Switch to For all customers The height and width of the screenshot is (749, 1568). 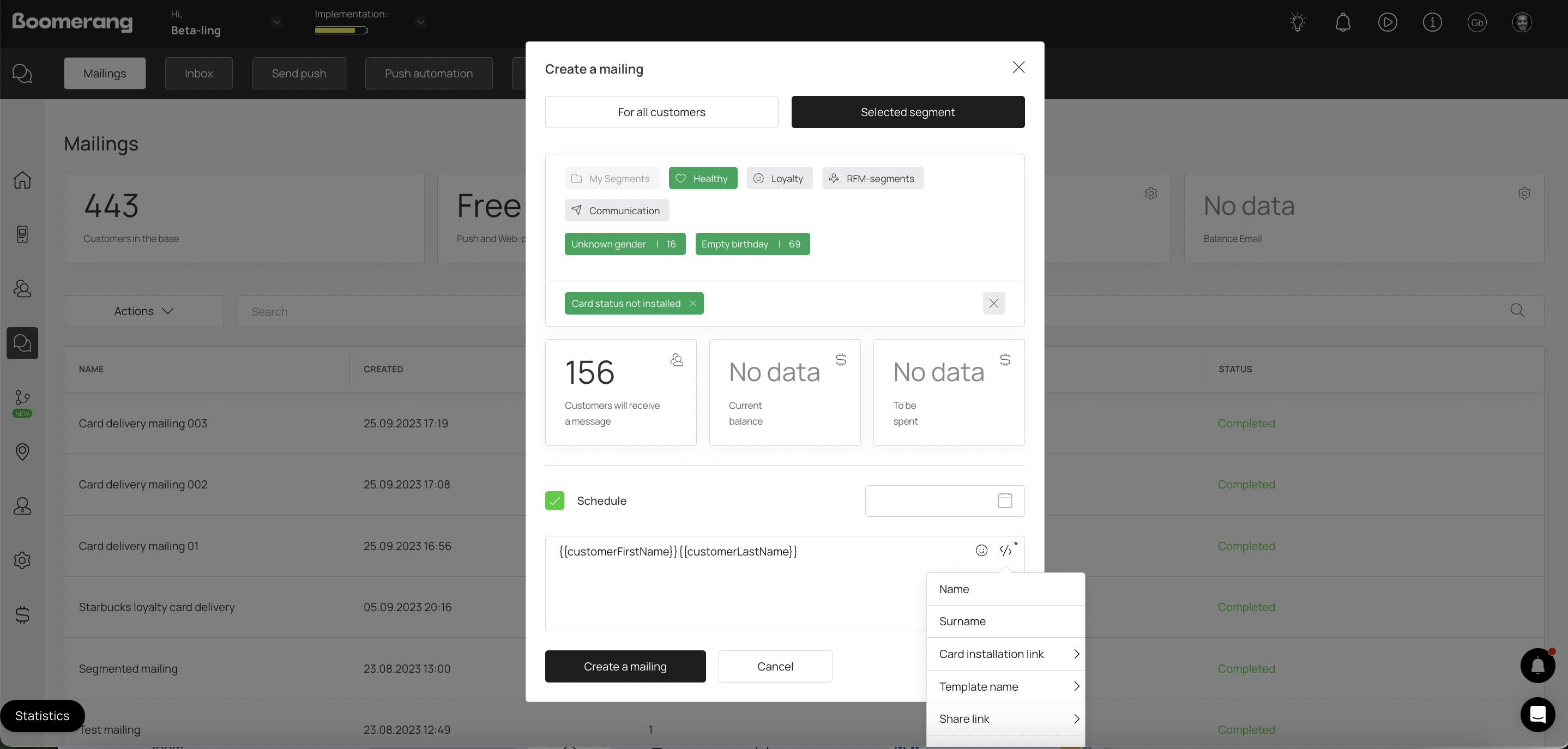[661, 112]
